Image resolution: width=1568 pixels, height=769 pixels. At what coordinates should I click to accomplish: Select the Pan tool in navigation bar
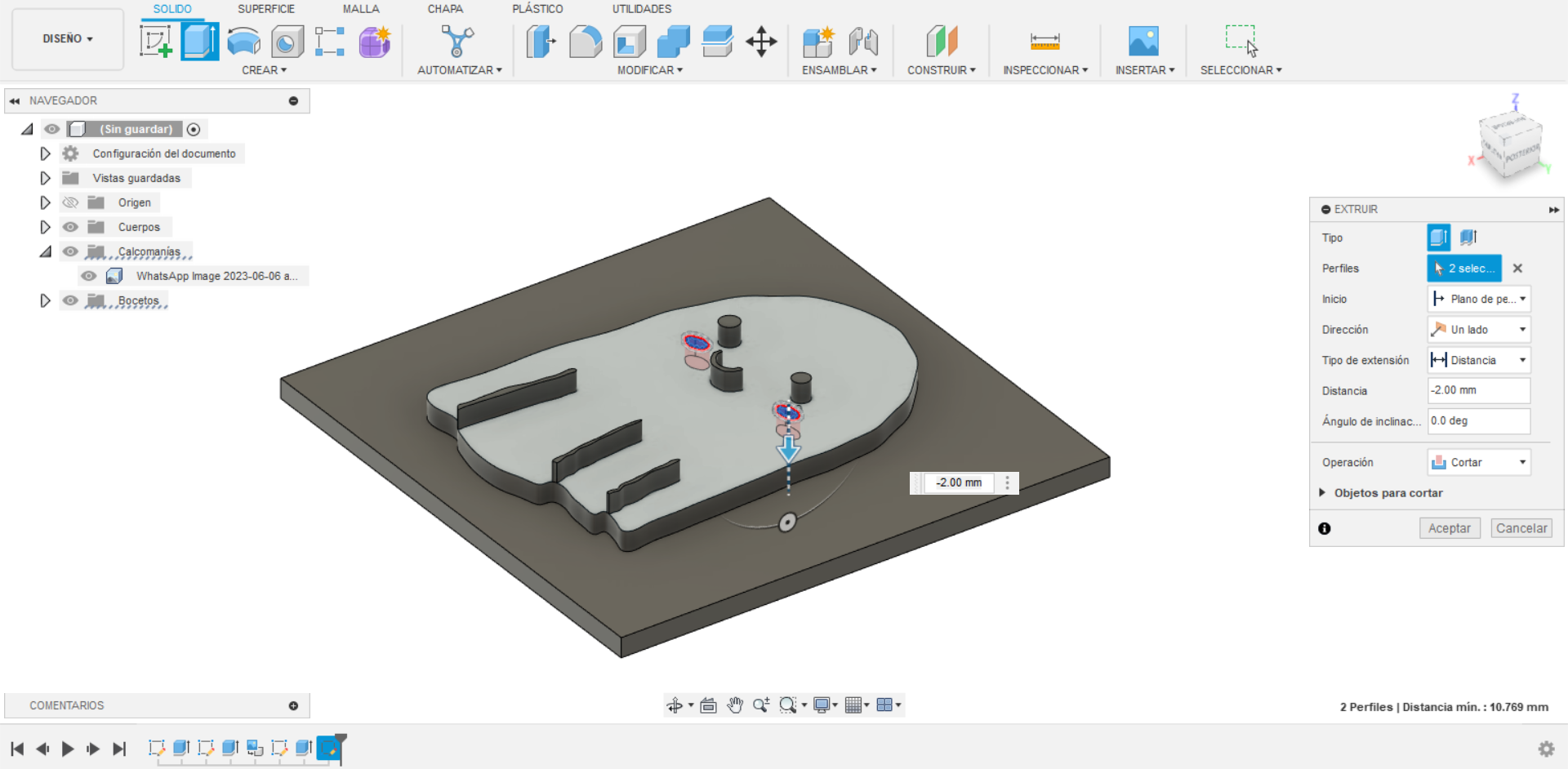734,705
